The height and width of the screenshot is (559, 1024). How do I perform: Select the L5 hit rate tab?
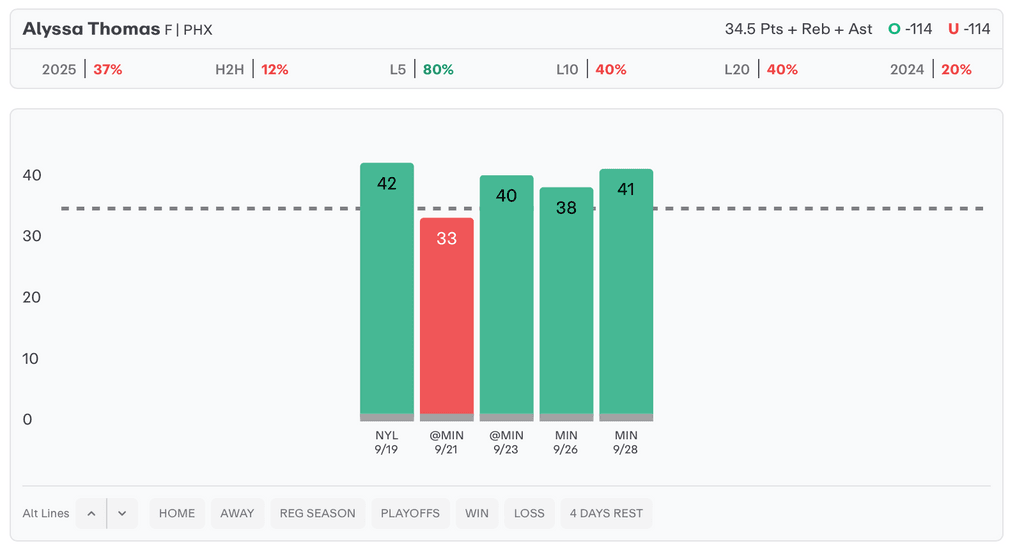(421, 70)
